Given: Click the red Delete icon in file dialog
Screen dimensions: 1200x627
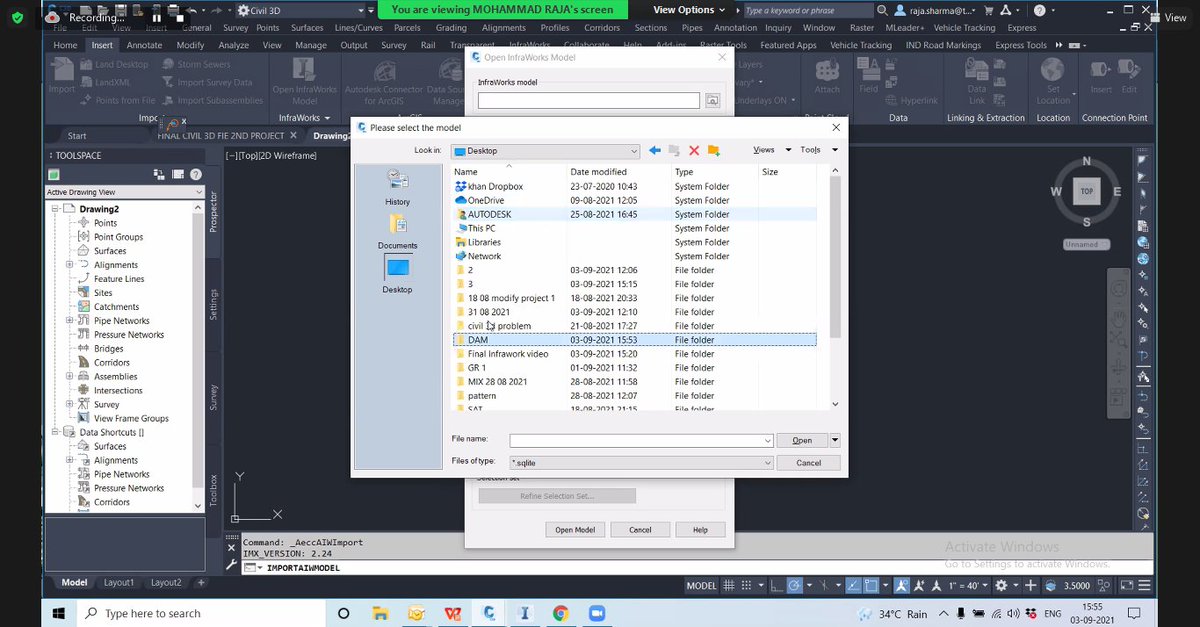Looking at the screenshot, I should (694, 150).
